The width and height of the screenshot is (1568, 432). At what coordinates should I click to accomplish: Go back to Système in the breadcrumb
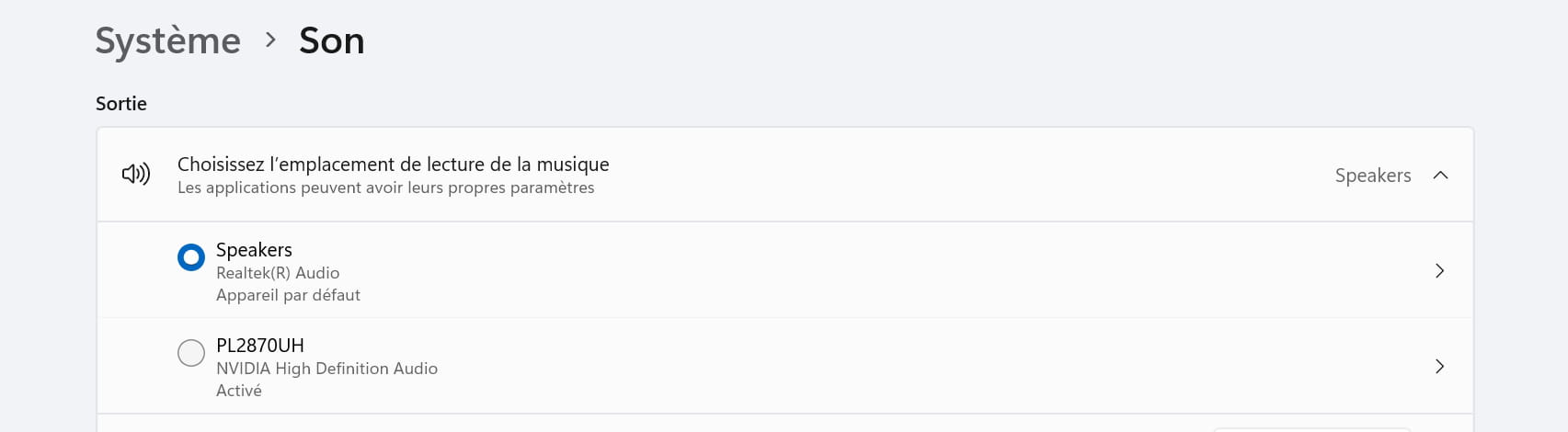click(168, 40)
